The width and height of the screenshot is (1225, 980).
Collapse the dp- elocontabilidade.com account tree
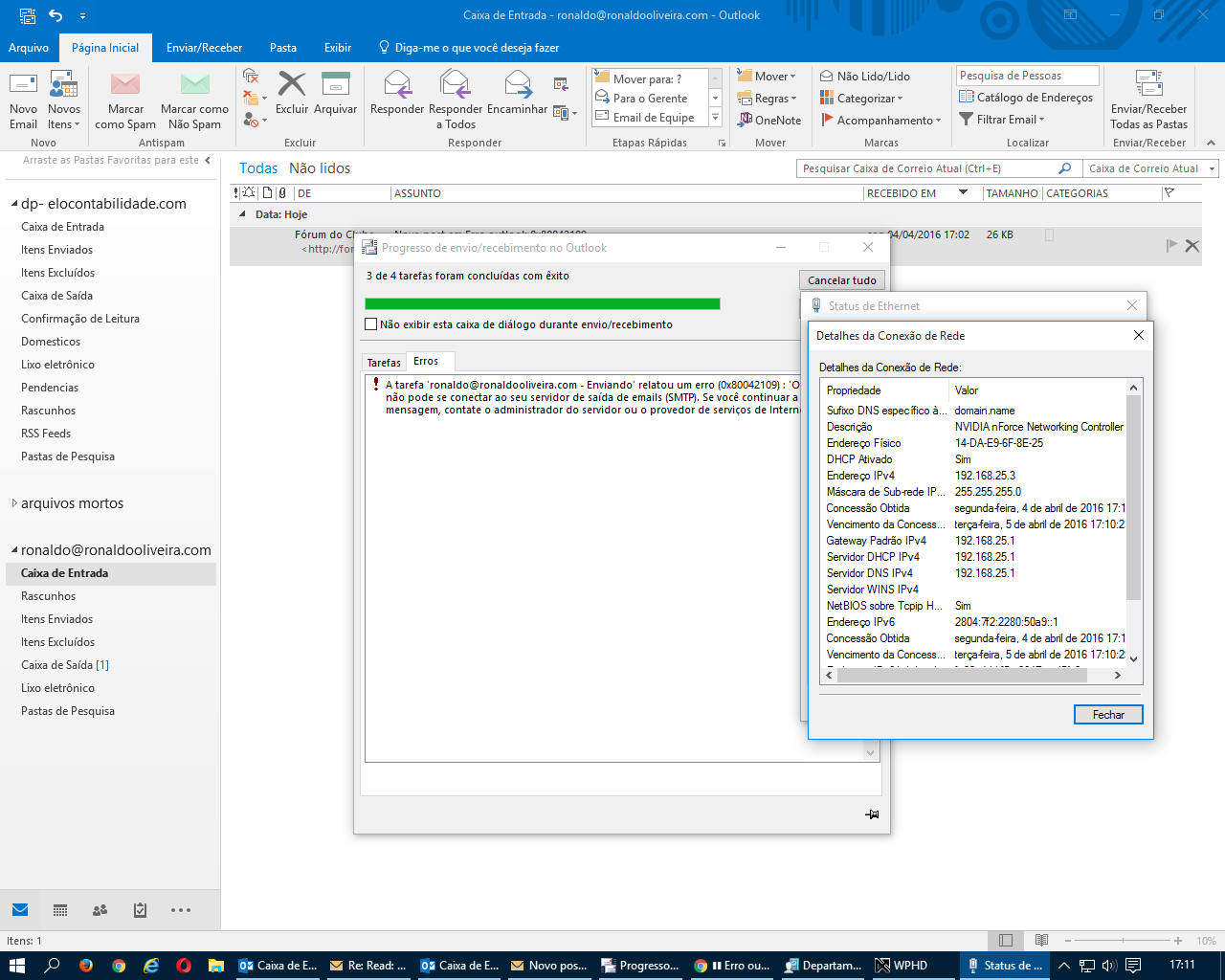(14, 204)
